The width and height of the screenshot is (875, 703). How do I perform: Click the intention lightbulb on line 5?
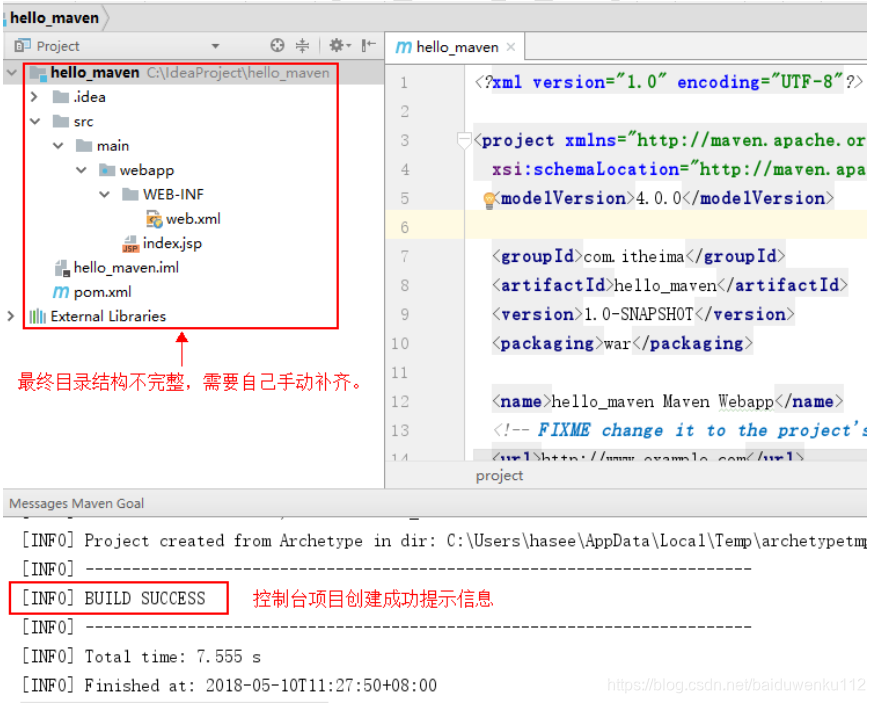[489, 200]
